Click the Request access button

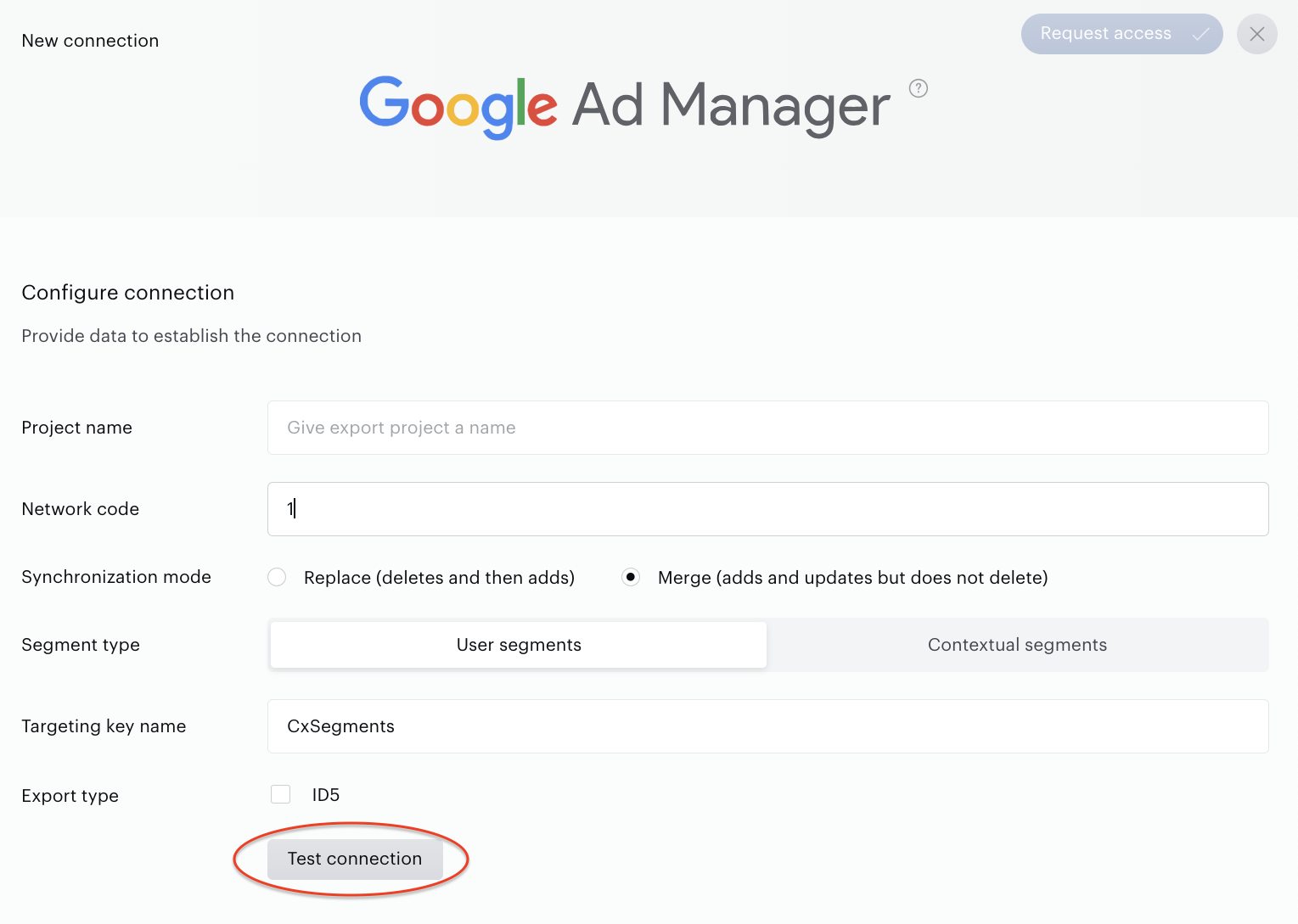click(1121, 34)
